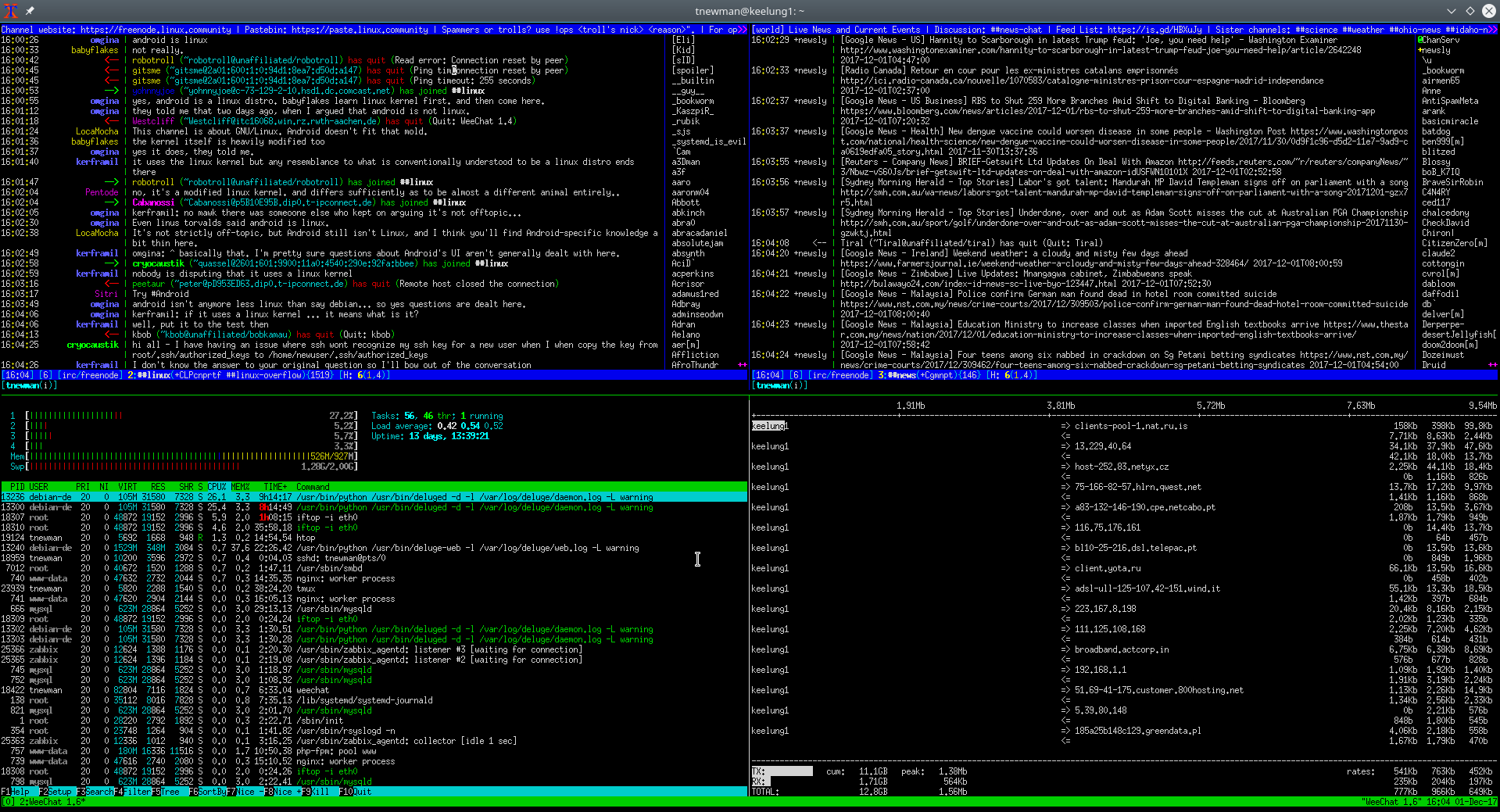Select nick Affliction in ##linux nicklist
1500x812 pixels.
[695, 355]
